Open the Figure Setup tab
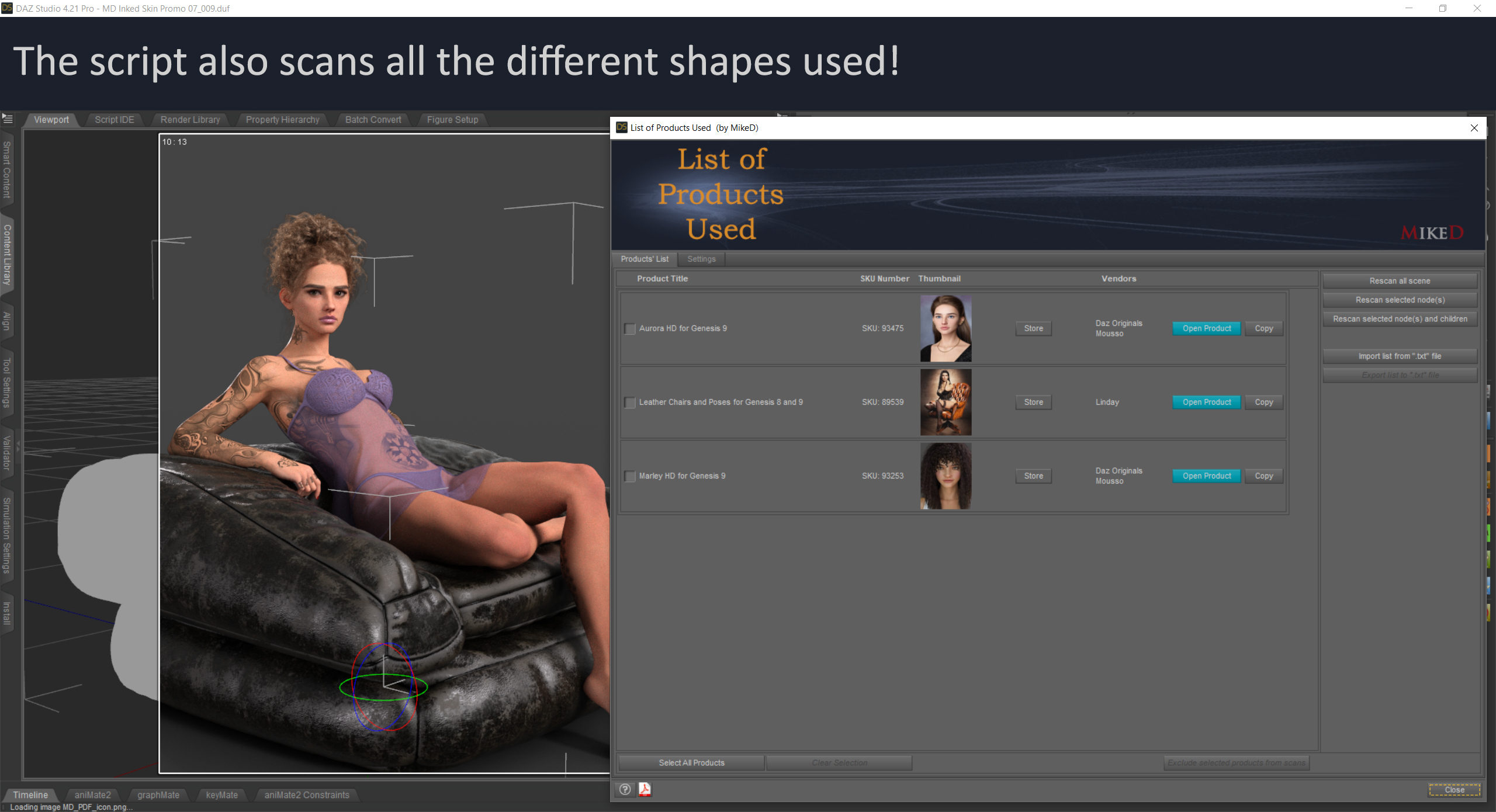Image resolution: width=1496 pixels, height=812 pixels. 452,120
